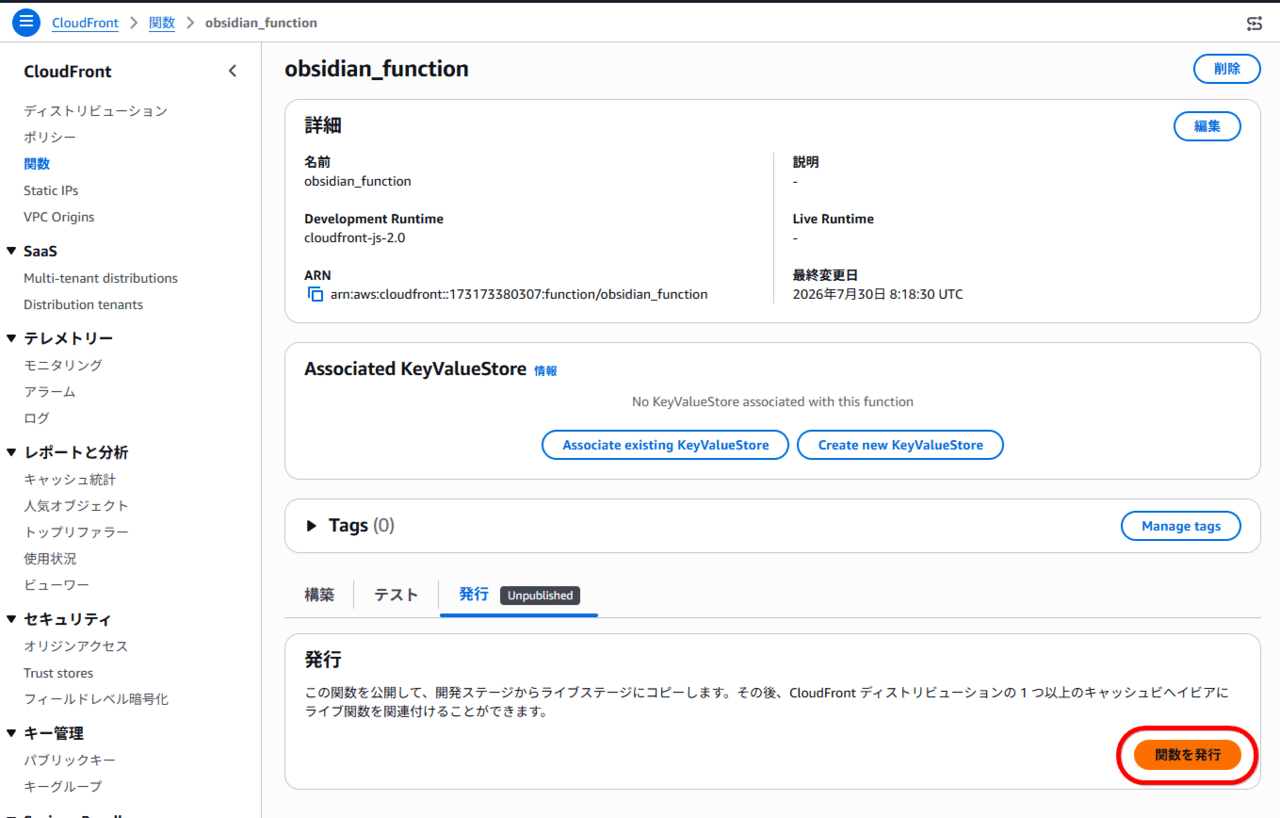Click the cloudfront-js-2.0 runtime value

tap(355, 238)
